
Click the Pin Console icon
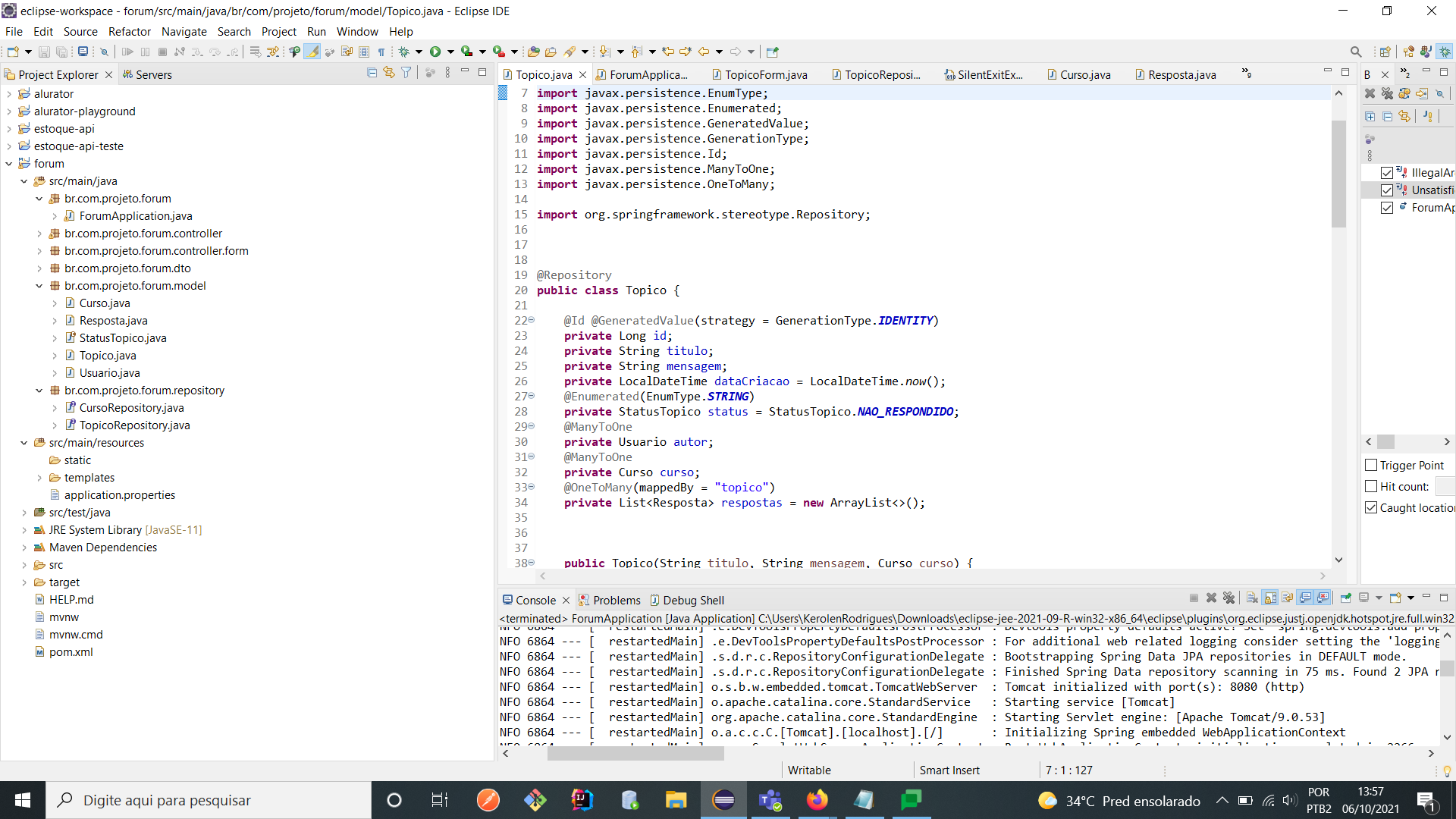[1345, 598]
